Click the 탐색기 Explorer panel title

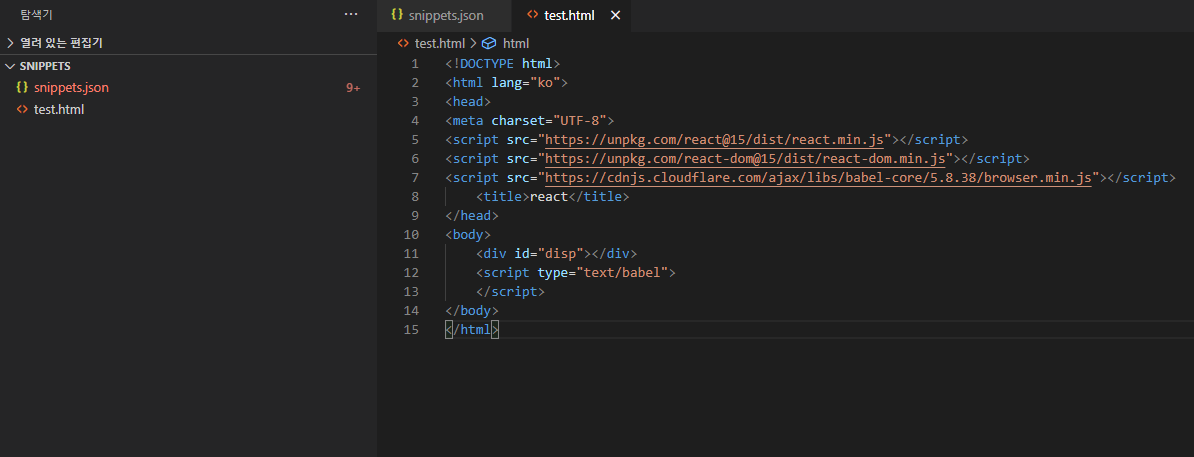pos(37,14)
